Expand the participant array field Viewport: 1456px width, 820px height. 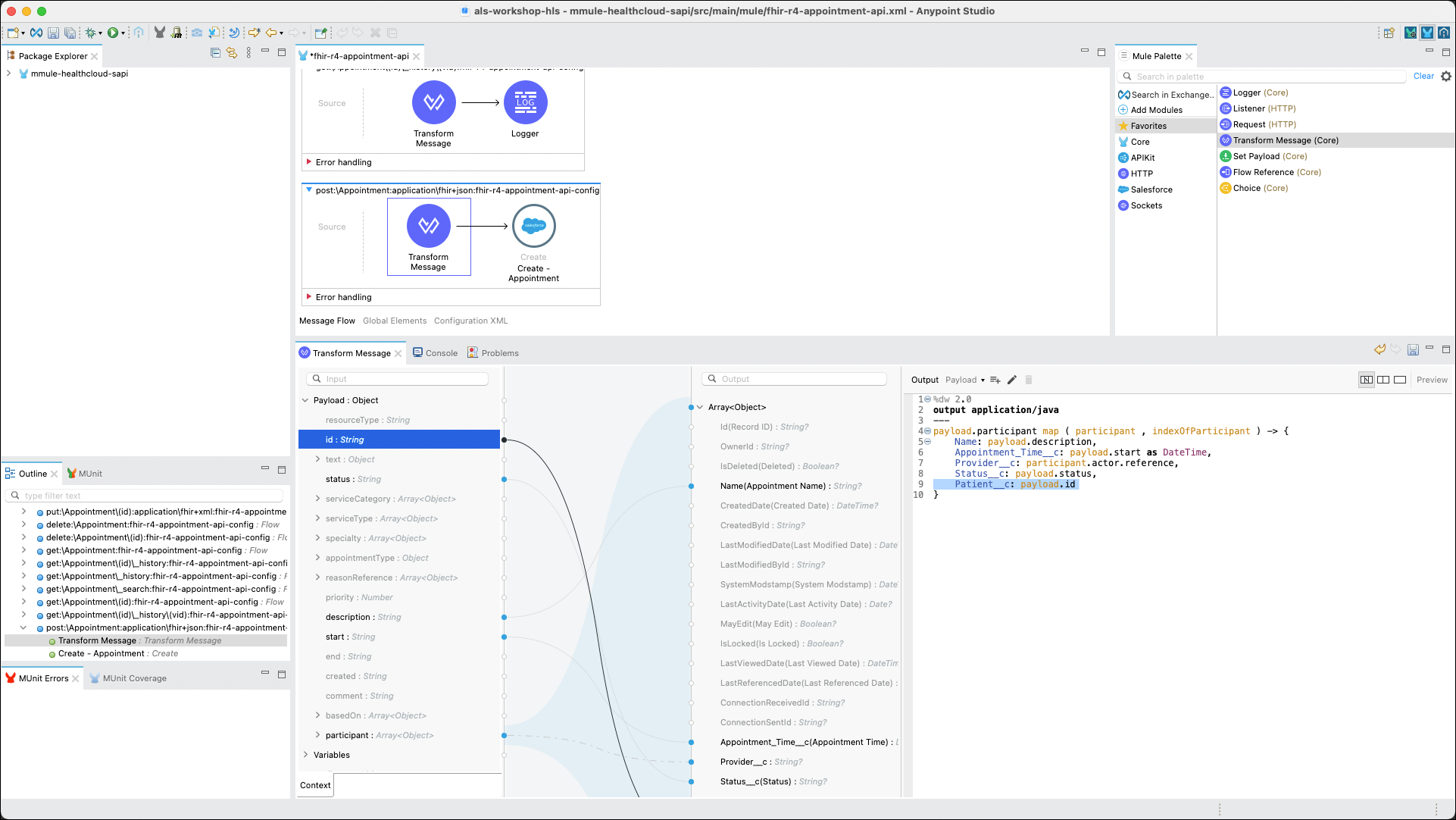click(x=317, y=735)
